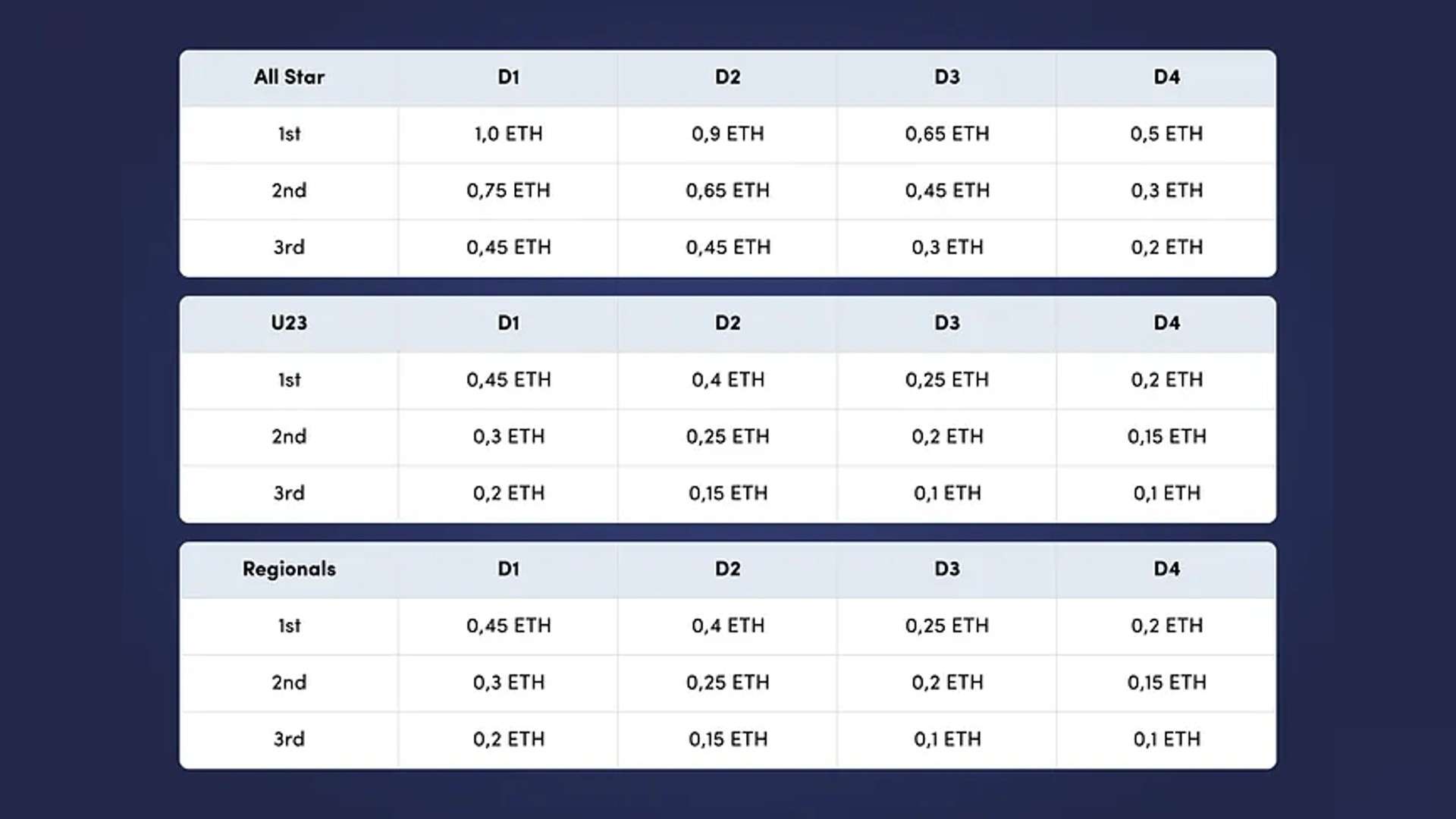Viewport: 1456px width, 819px height.
Task: Click All Star D3 1st place 0,65 ETH
Action: tap(946, 134)
